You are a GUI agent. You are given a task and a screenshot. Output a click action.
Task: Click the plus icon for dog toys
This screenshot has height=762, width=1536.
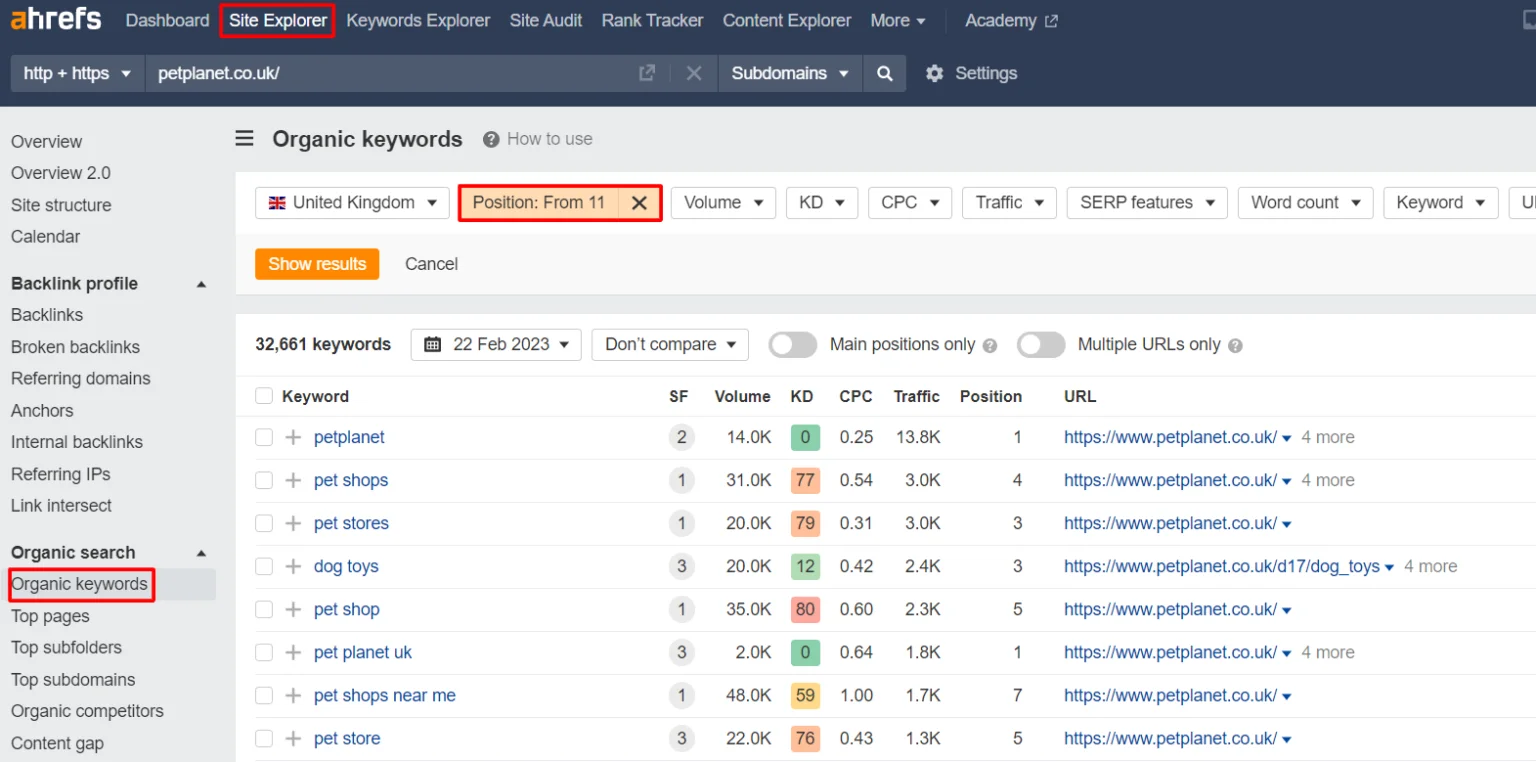[x=293, y=566]
